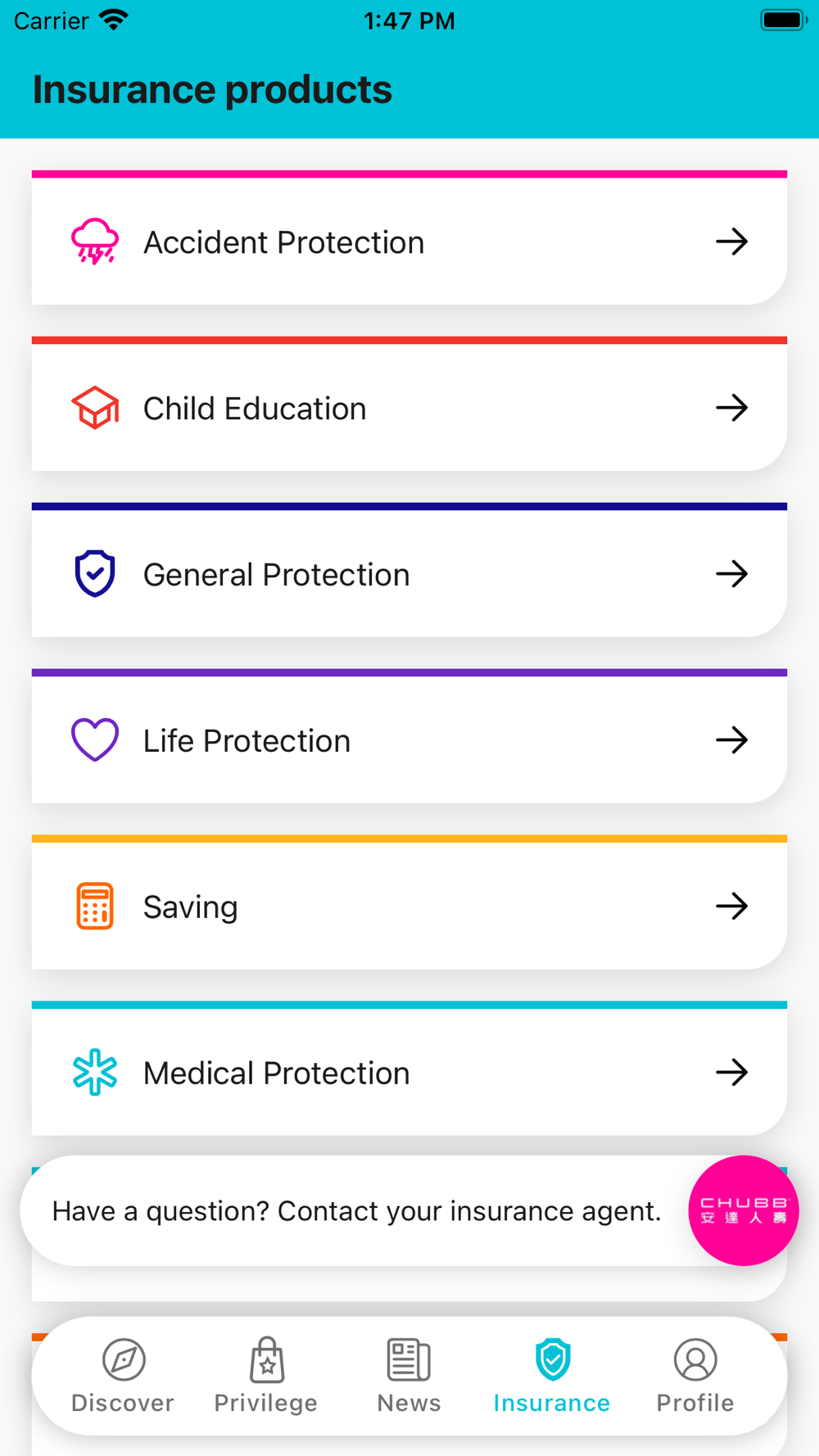Expand General Protection with the arrow

731,573
